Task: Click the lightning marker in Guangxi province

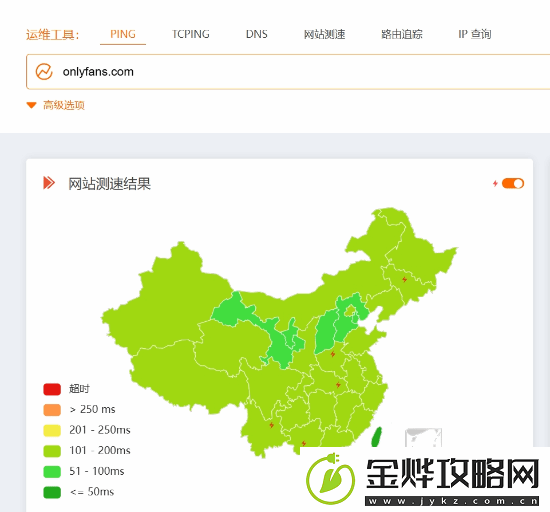Action: tap(304, 444)
